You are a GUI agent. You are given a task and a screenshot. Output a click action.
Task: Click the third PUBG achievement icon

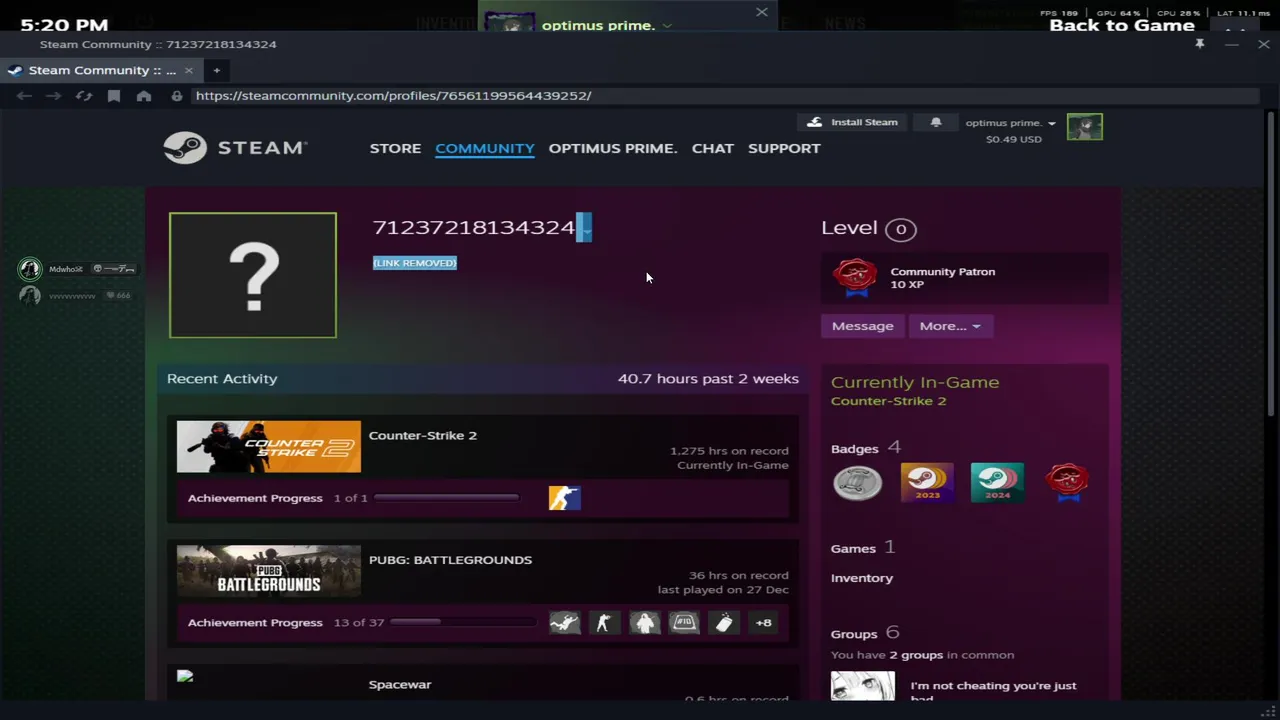[x=644, y=623]
